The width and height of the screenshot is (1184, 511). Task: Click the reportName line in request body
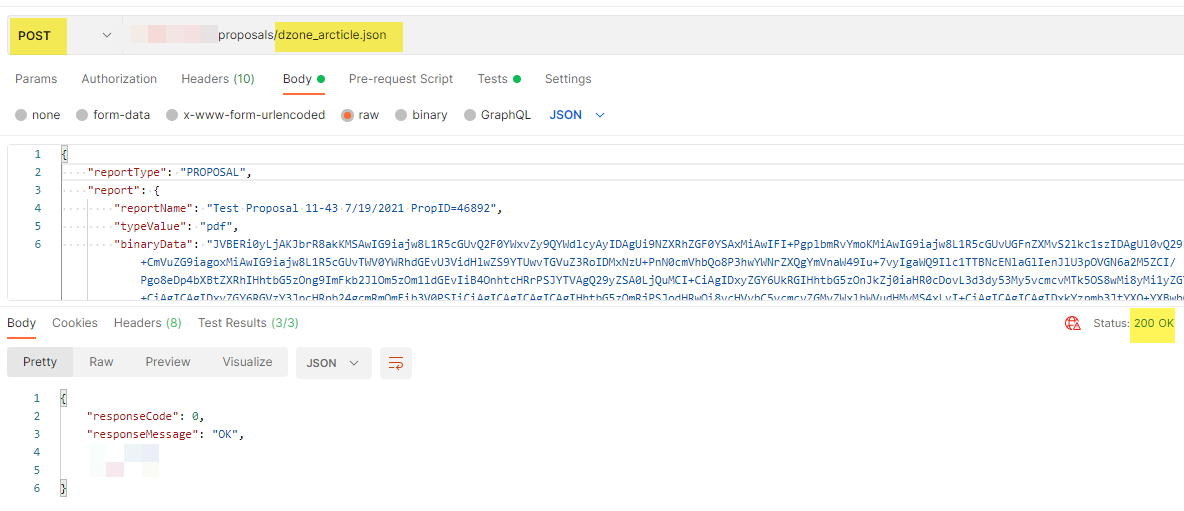pyautogui.click(x=307, y=208)
